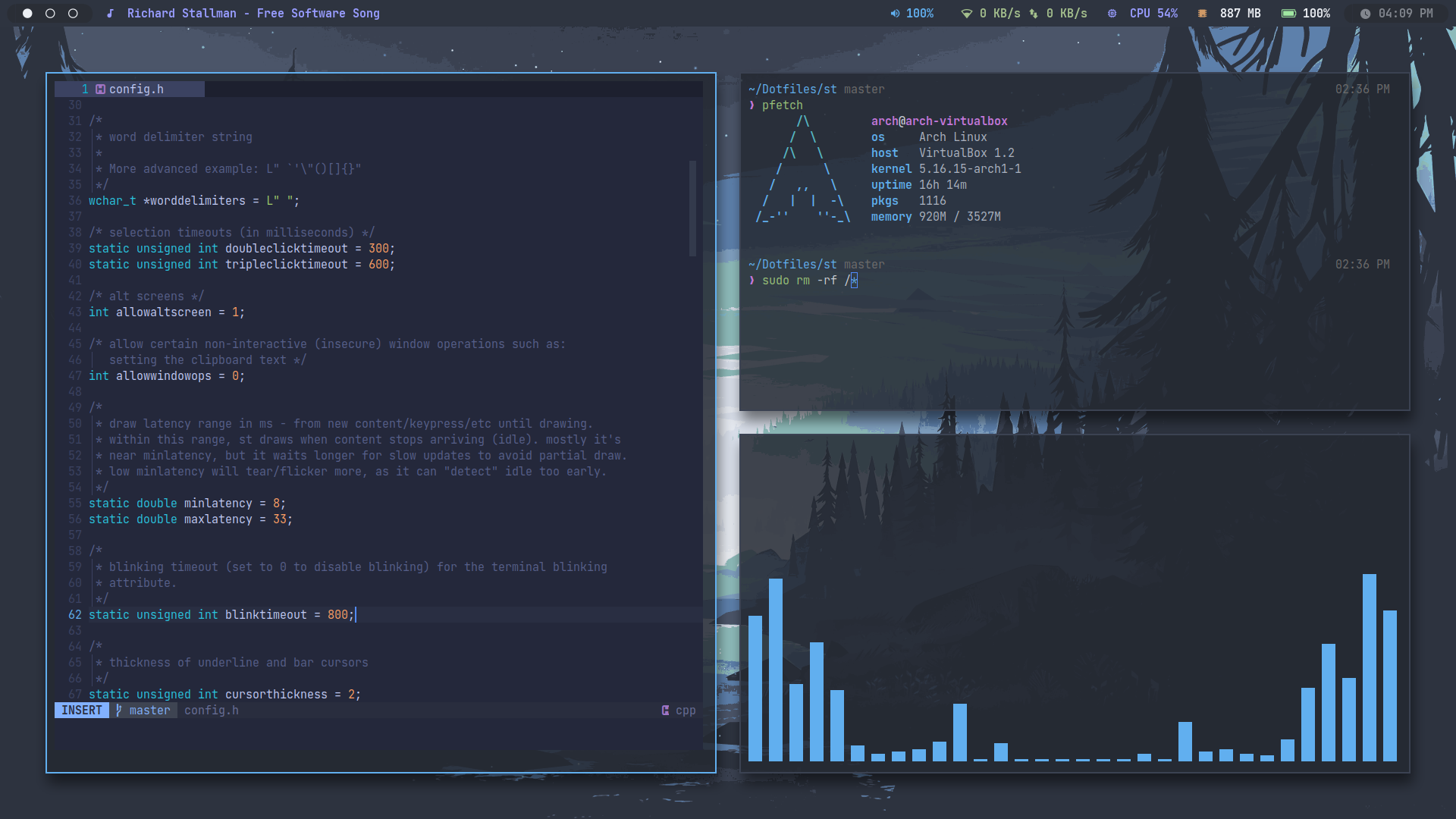Screen dimensions: 1456x819
Task: Click the music note icon in the menu bar
Action: coord(111,13)
